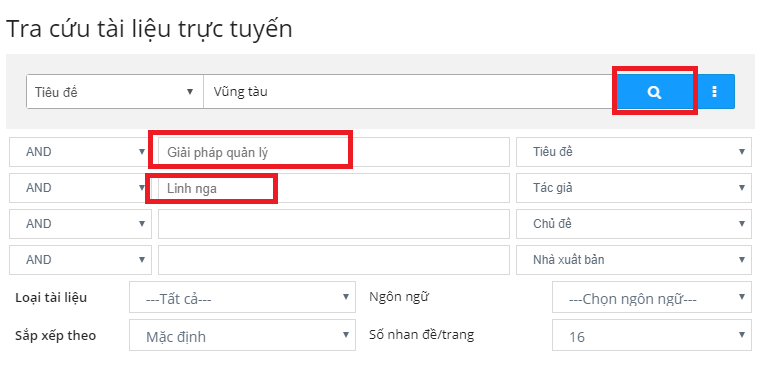Open the Chủ đề field type dropdown
This screenshot has height=376, width=769.
click(634, 224)
